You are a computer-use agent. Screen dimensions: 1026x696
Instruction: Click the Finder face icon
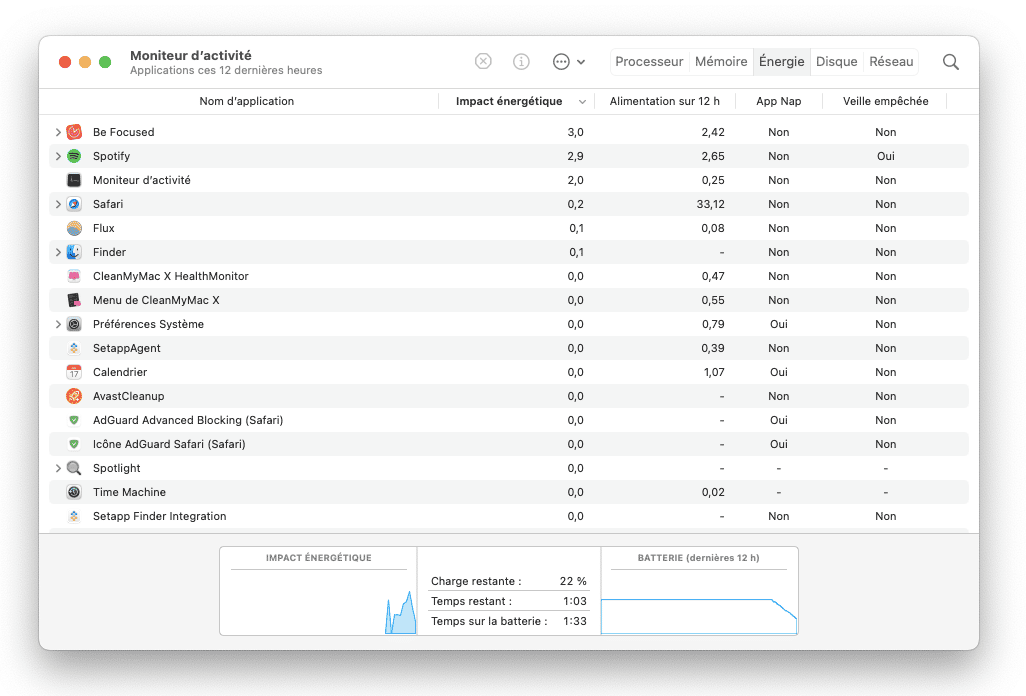(74, 252)
